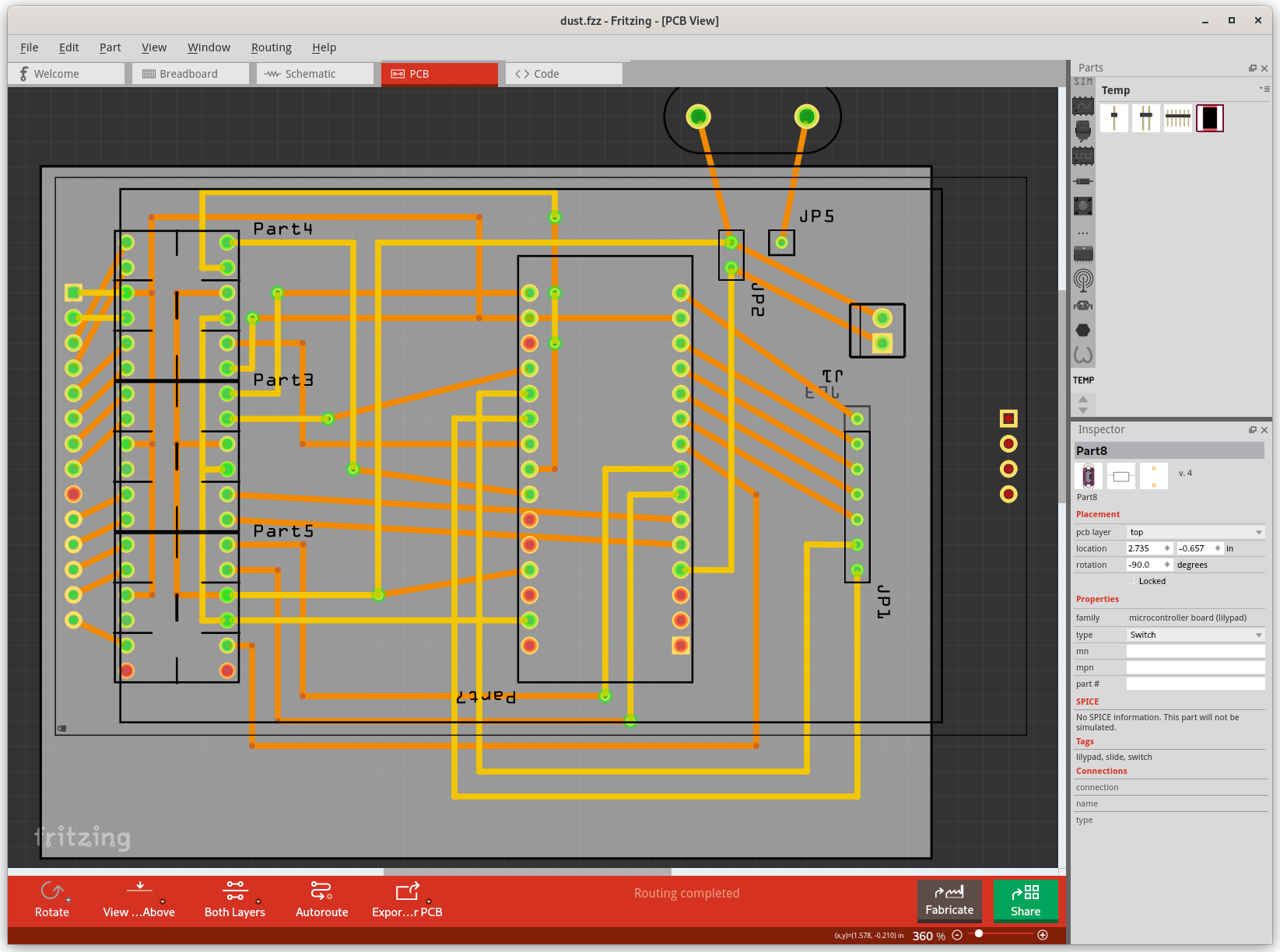
Task: Open the pcb layer dropdown showing top
Action: click(1194, 532)
